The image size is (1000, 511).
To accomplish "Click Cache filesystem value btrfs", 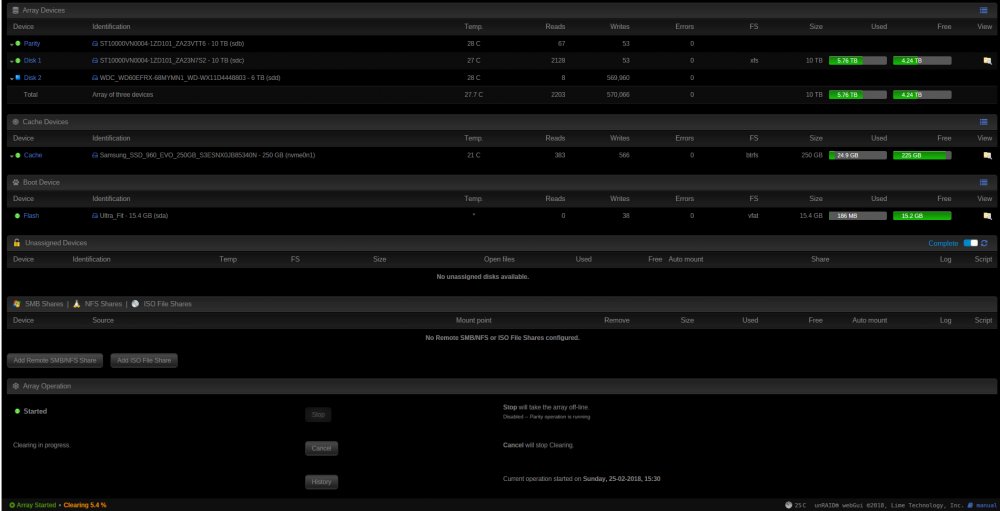I will click(754, 155).
